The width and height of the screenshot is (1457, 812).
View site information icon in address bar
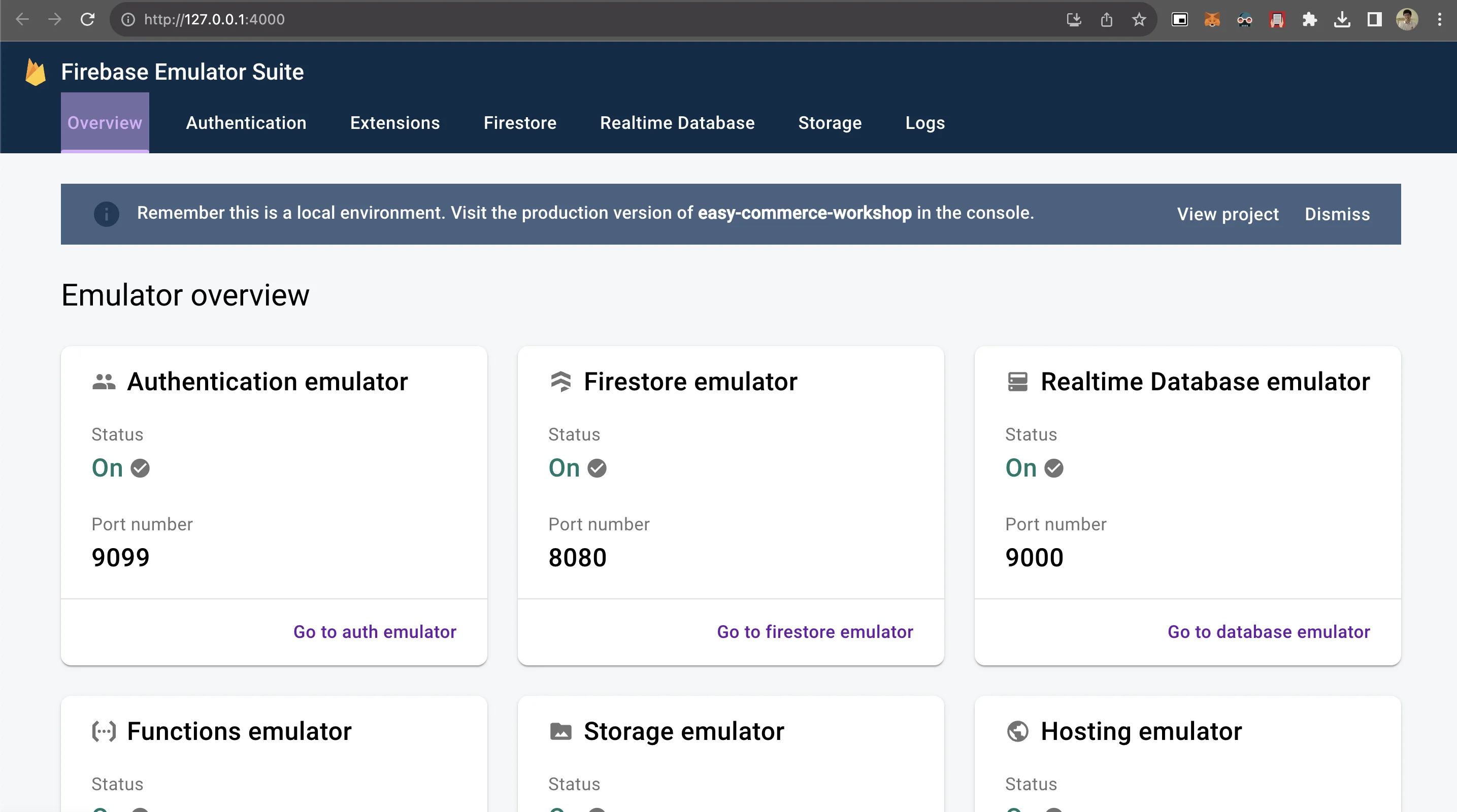click(x=128, y=20)
